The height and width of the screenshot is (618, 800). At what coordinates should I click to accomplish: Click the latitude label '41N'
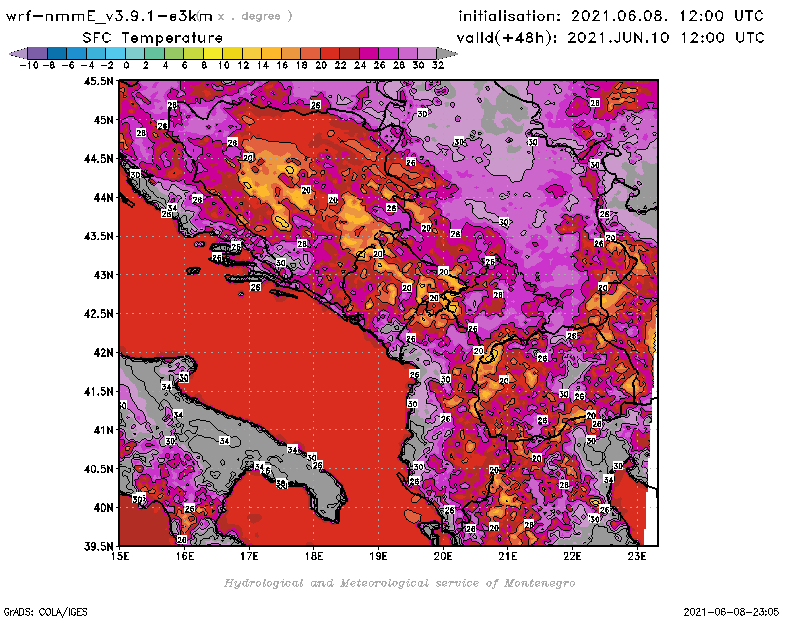(103, 430)
